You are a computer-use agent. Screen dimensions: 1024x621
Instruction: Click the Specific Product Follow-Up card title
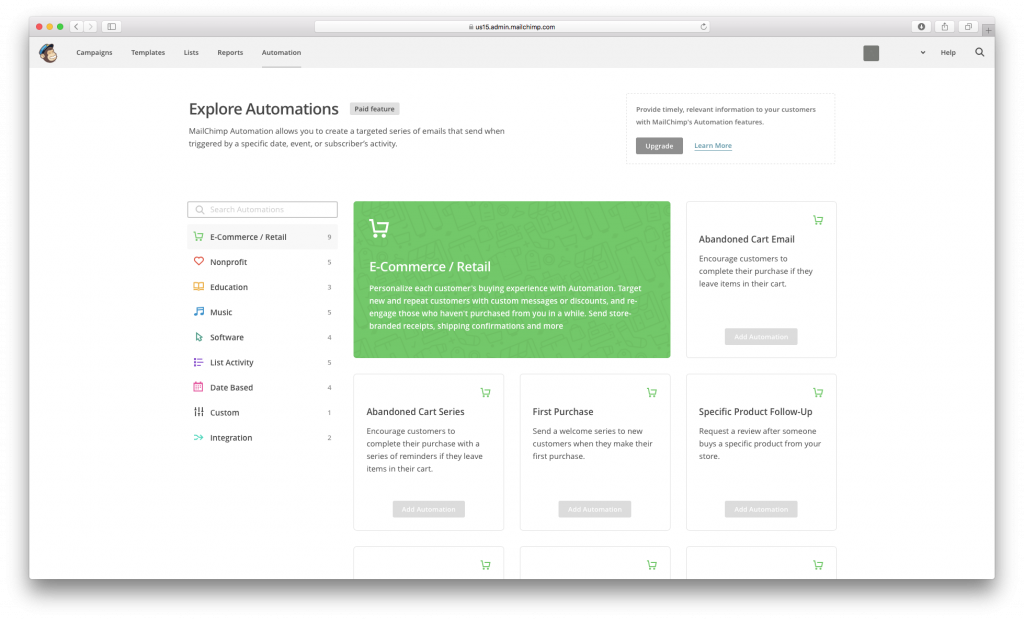click(756, 411)
